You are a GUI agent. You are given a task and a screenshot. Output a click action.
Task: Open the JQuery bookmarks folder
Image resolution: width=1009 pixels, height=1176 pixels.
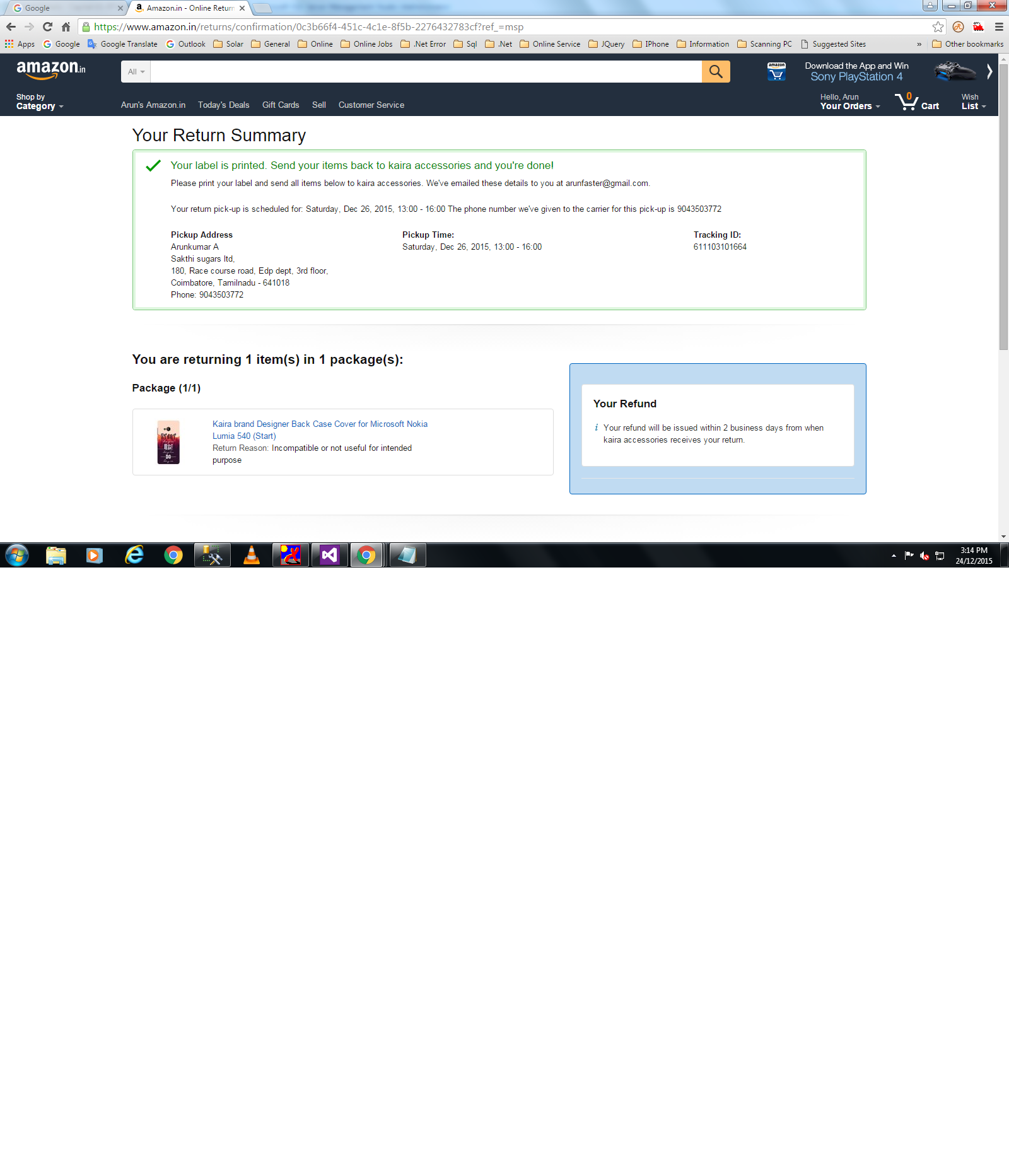tap(606, 44)
